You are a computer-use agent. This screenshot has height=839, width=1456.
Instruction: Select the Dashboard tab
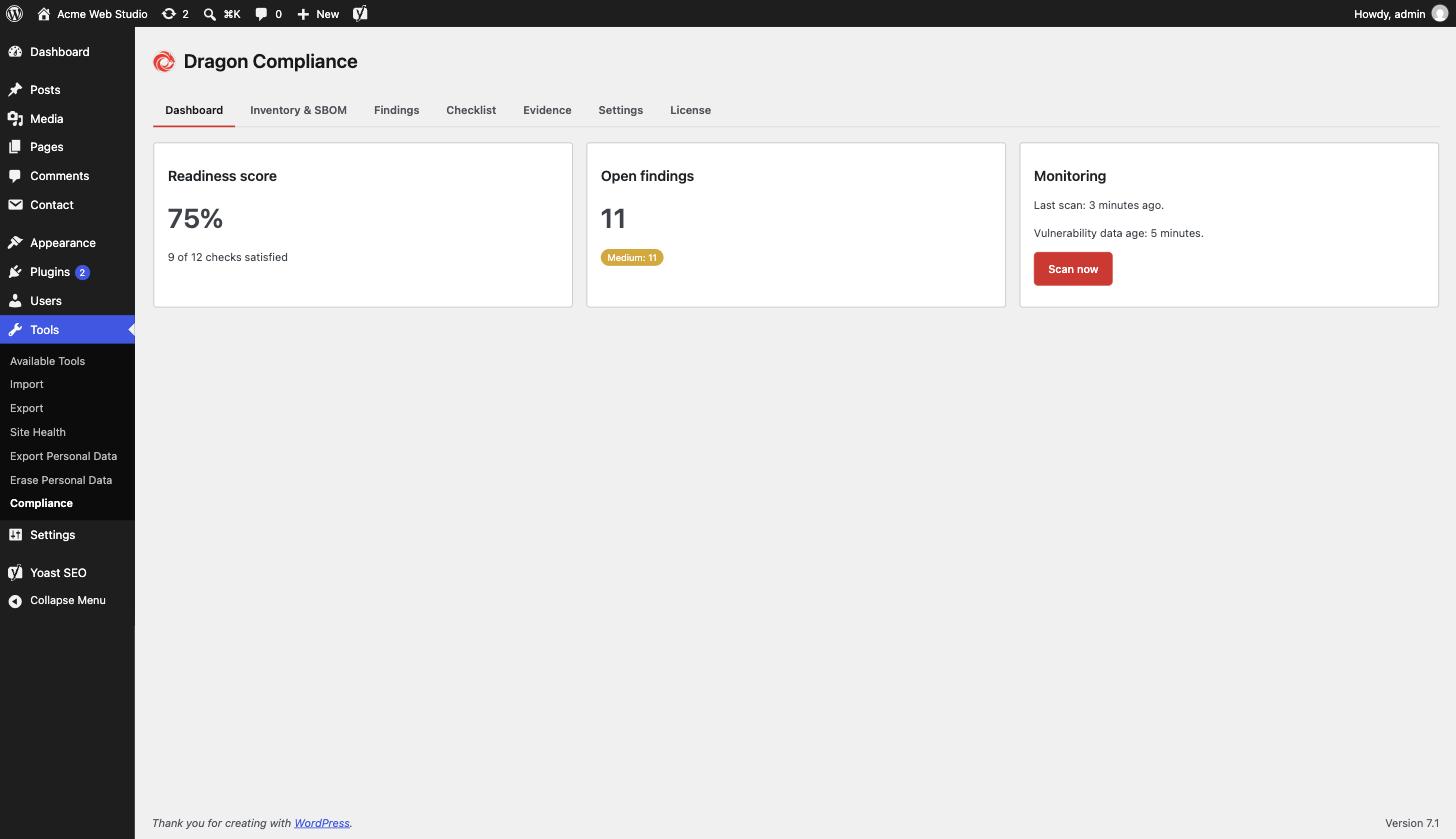pyautogui.click(x=194, y=110)
